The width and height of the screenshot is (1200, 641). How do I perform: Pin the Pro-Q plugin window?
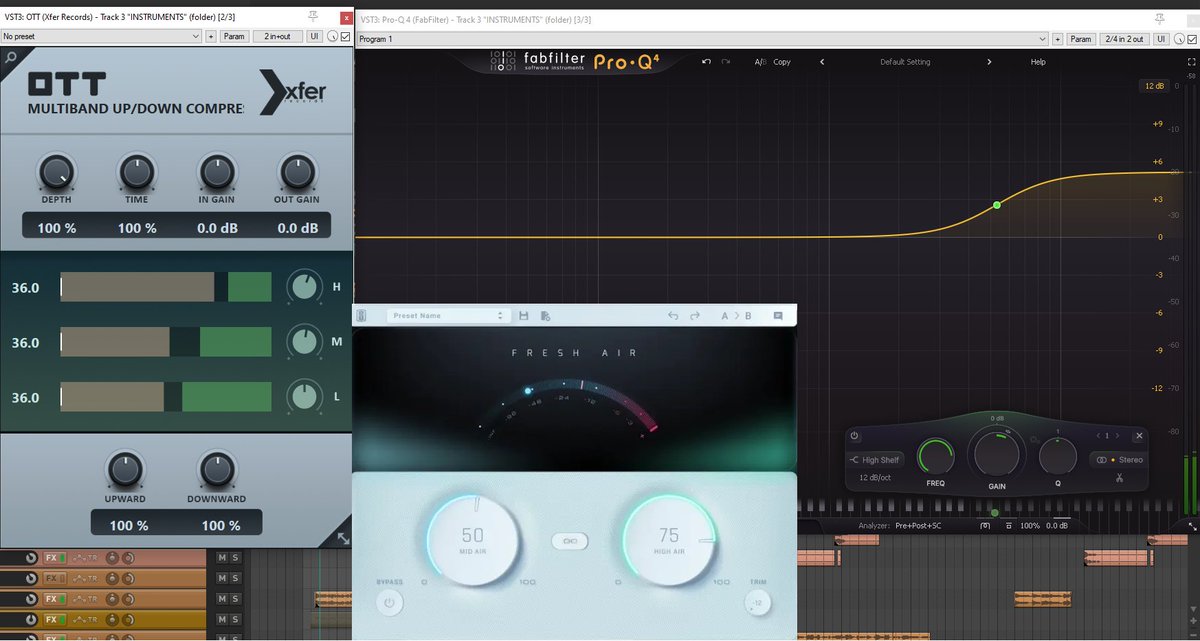click(x=1160, y=18)
